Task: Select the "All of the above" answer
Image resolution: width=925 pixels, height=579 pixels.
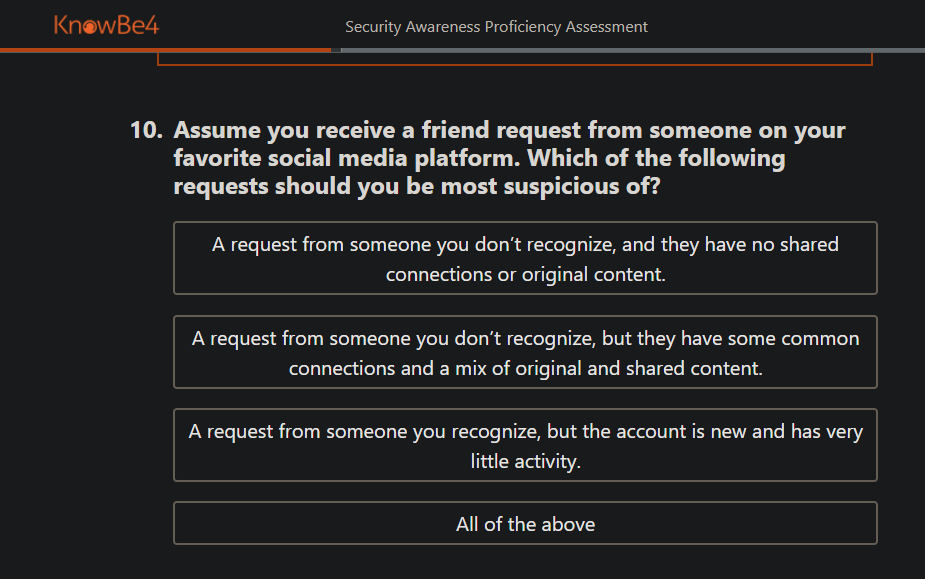Action: [x=525, y=523]
